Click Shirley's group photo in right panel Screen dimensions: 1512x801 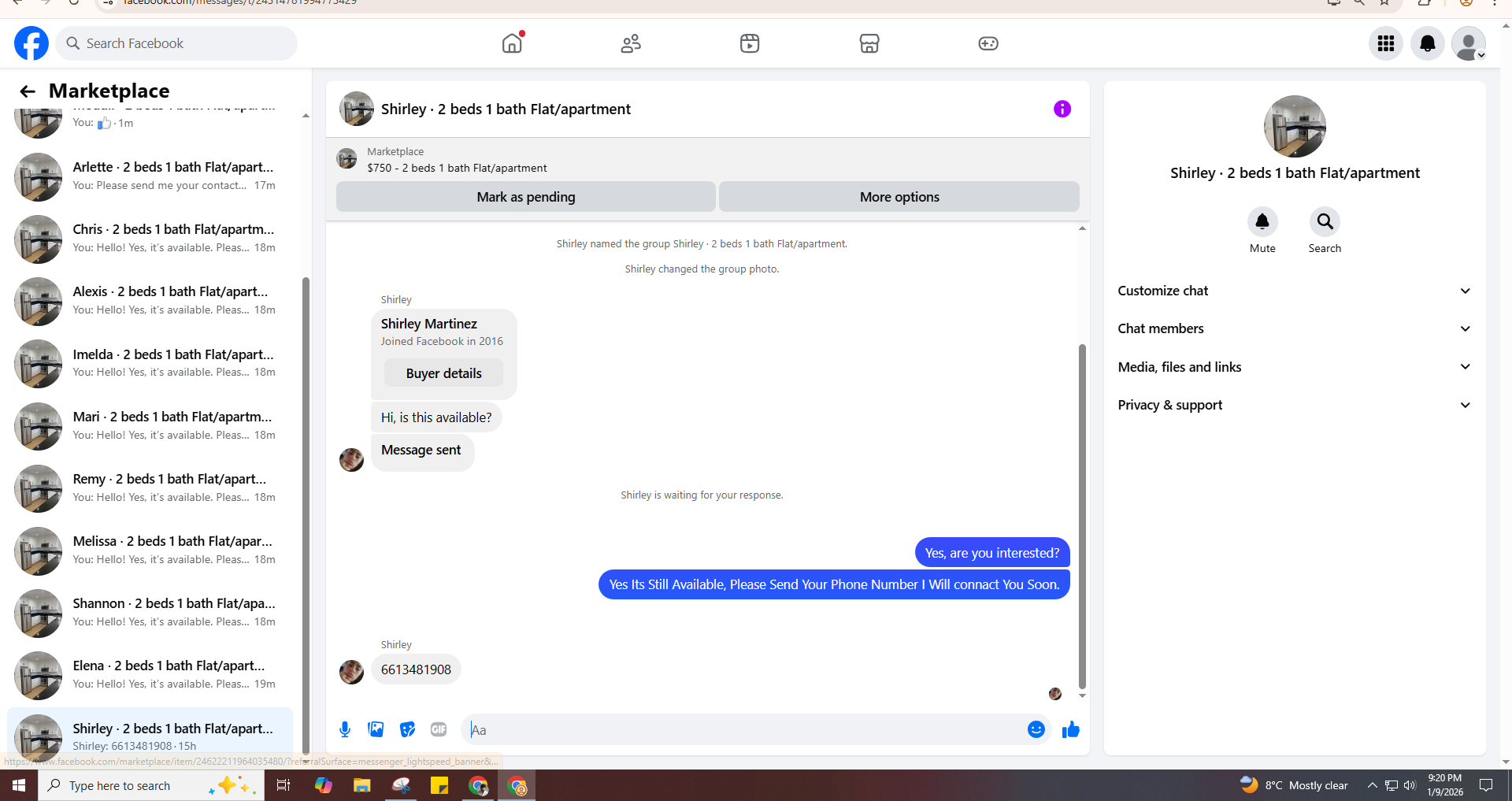(x=1295, y=127)
